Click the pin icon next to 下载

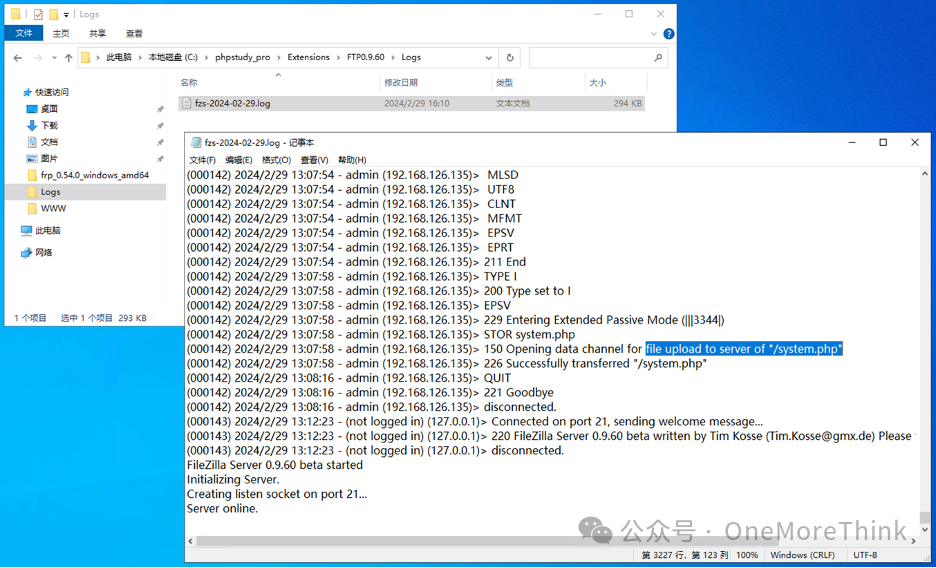pos(160,126)
